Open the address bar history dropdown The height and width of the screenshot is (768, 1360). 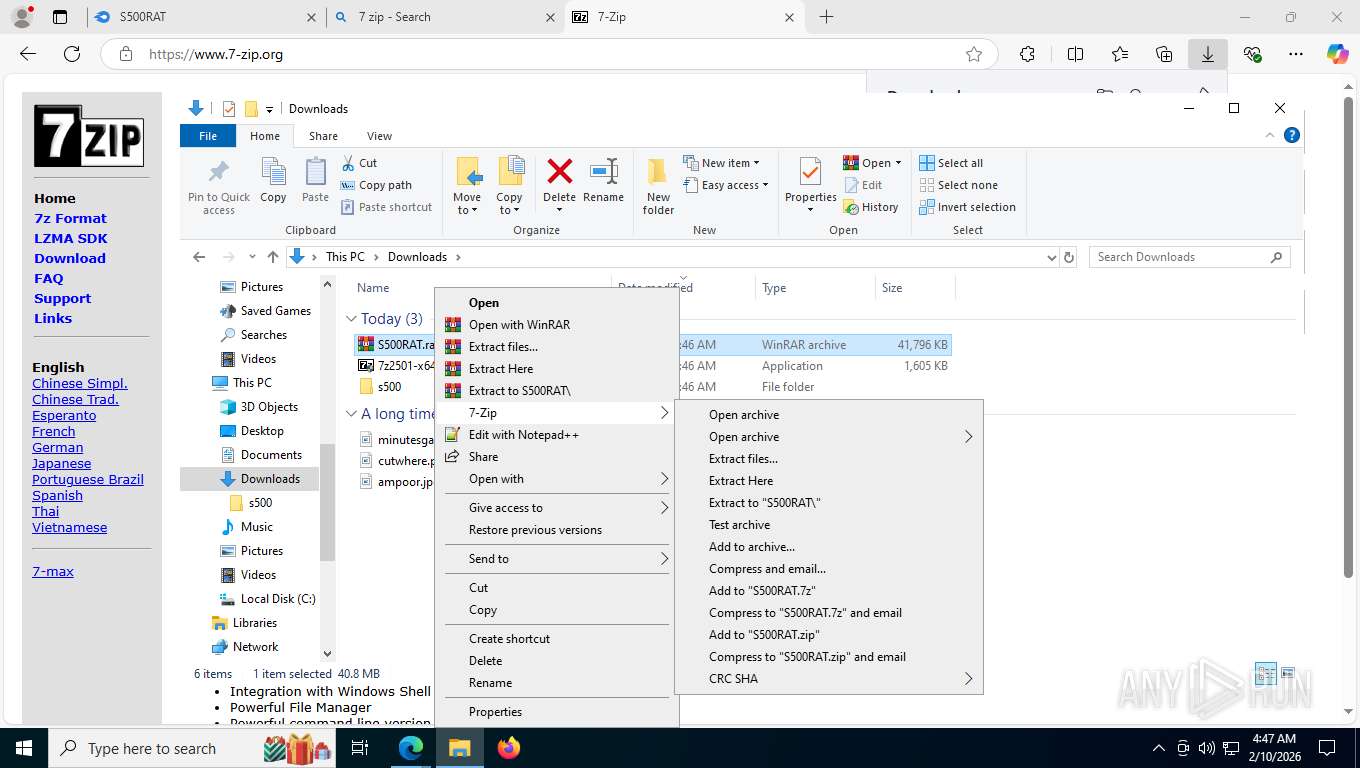(x=1051, y=257)
